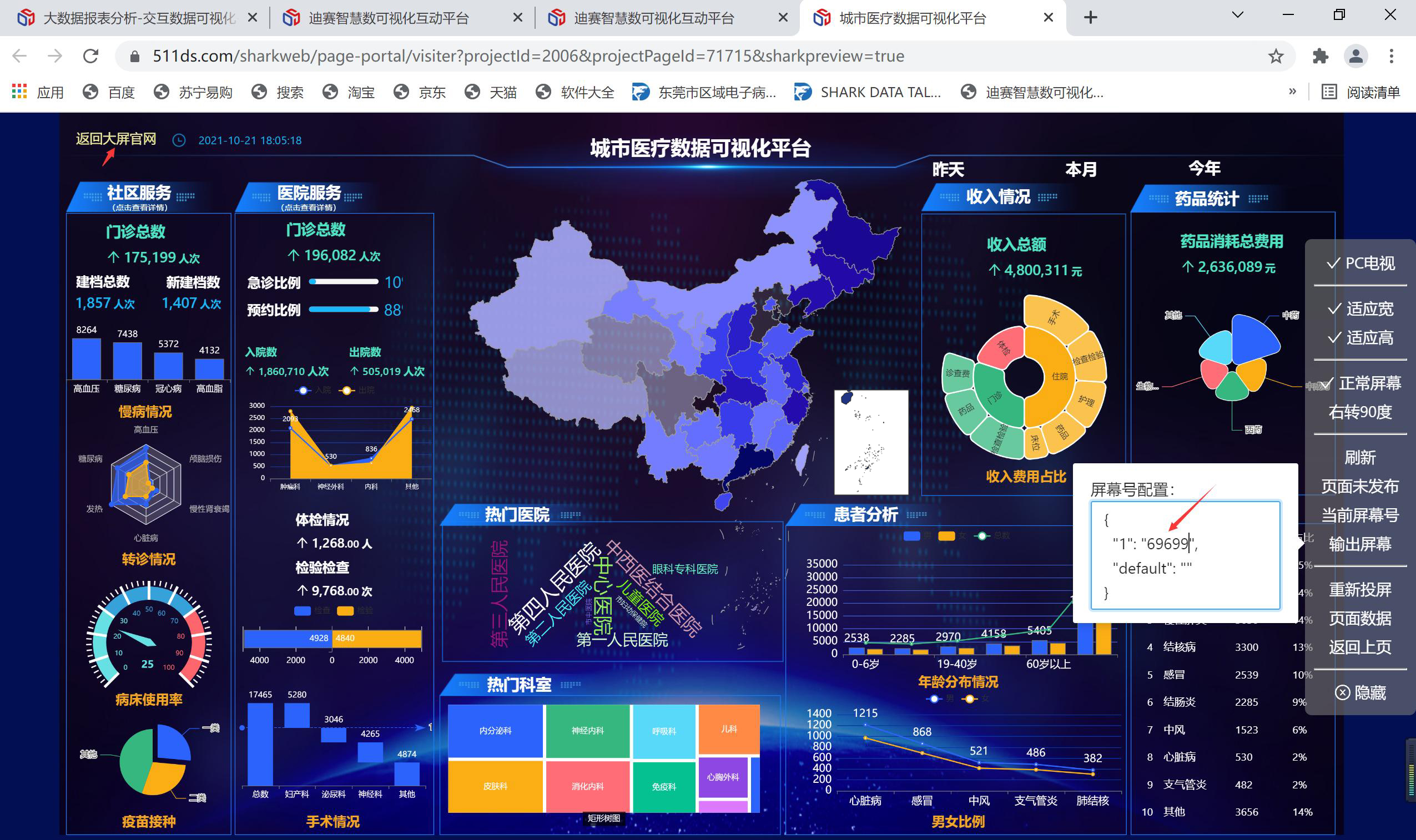
Task: Toggle the 适应宽 option
Action: click(1360, 308)
